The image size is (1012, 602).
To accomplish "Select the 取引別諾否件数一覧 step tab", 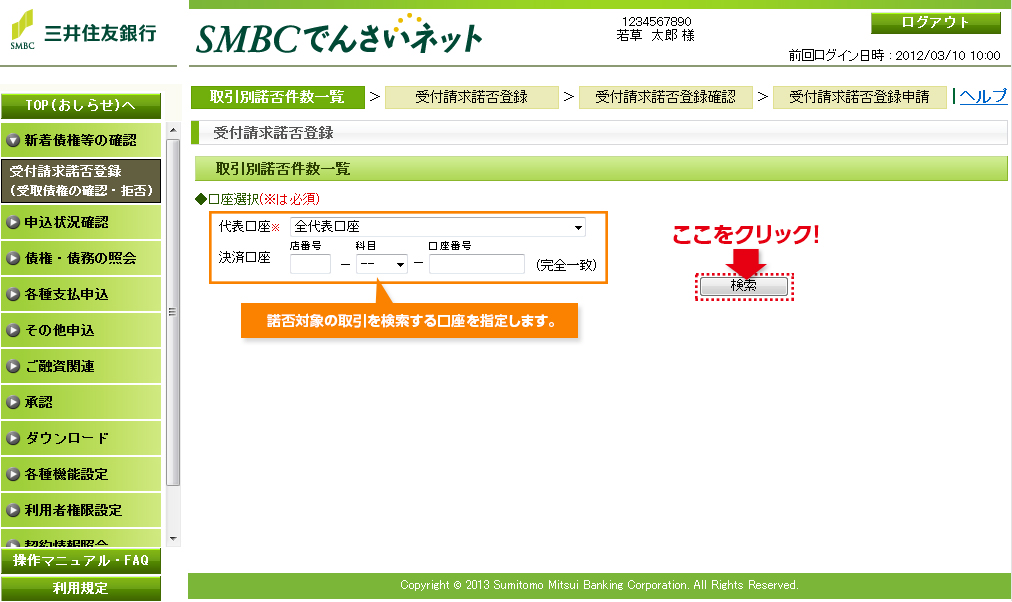I will (278, 97).
